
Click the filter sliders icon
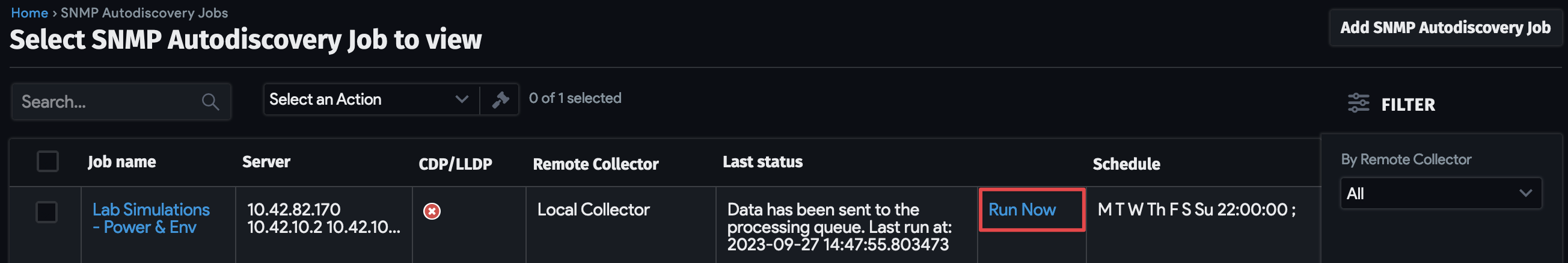pos(1358,104)
